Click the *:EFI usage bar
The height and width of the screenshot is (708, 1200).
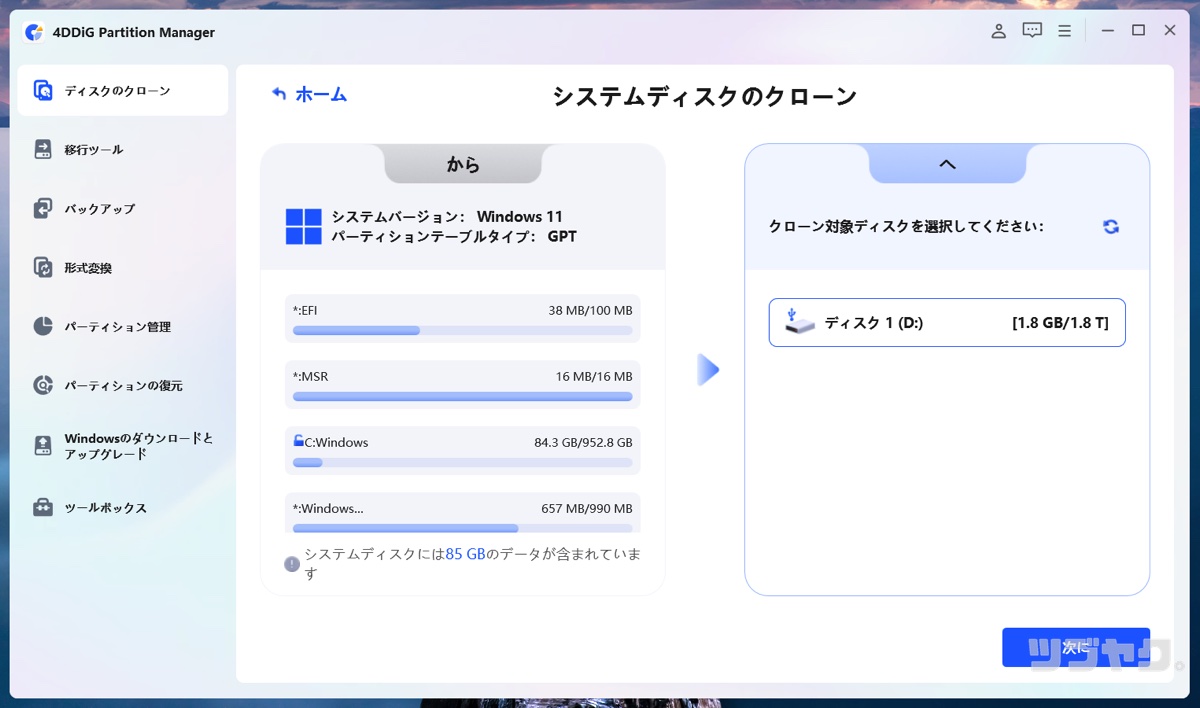click(x=462, y=330)
